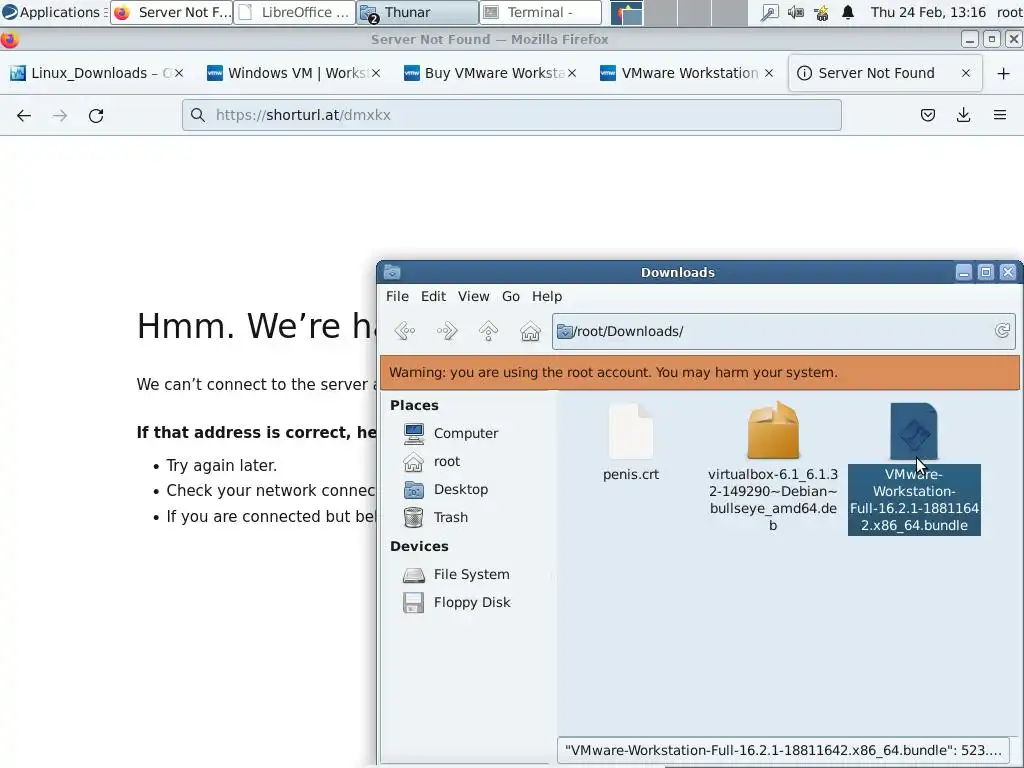Open the Thunar File menu
The width and height of the screenshot is (1024, 768).
pyautogui.click(x=397, y=296)
